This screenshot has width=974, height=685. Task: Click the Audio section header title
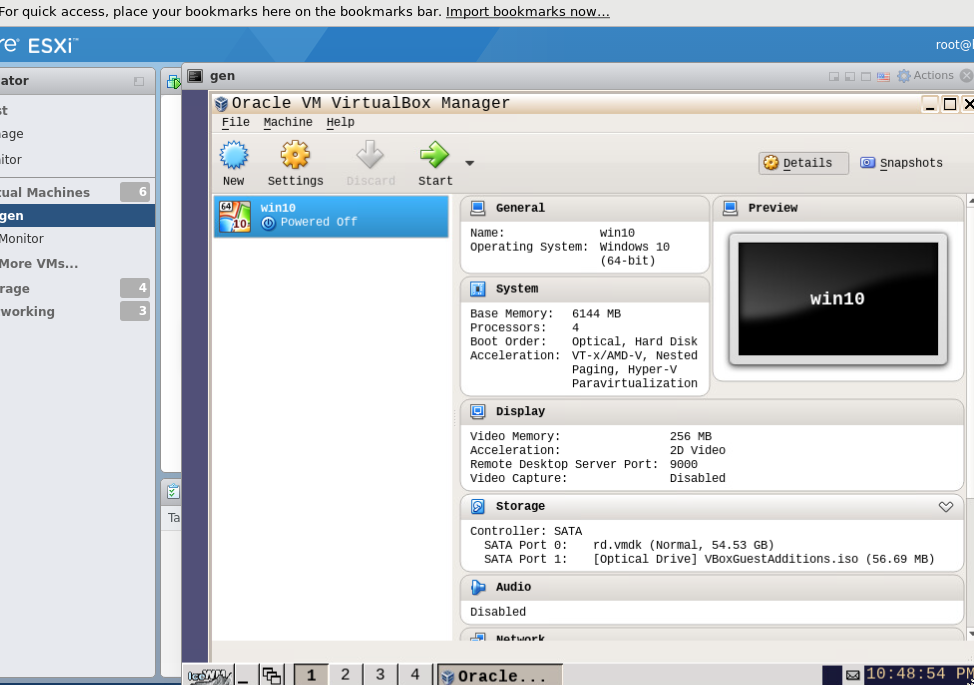pyautogui.click(x=513, y=587)
